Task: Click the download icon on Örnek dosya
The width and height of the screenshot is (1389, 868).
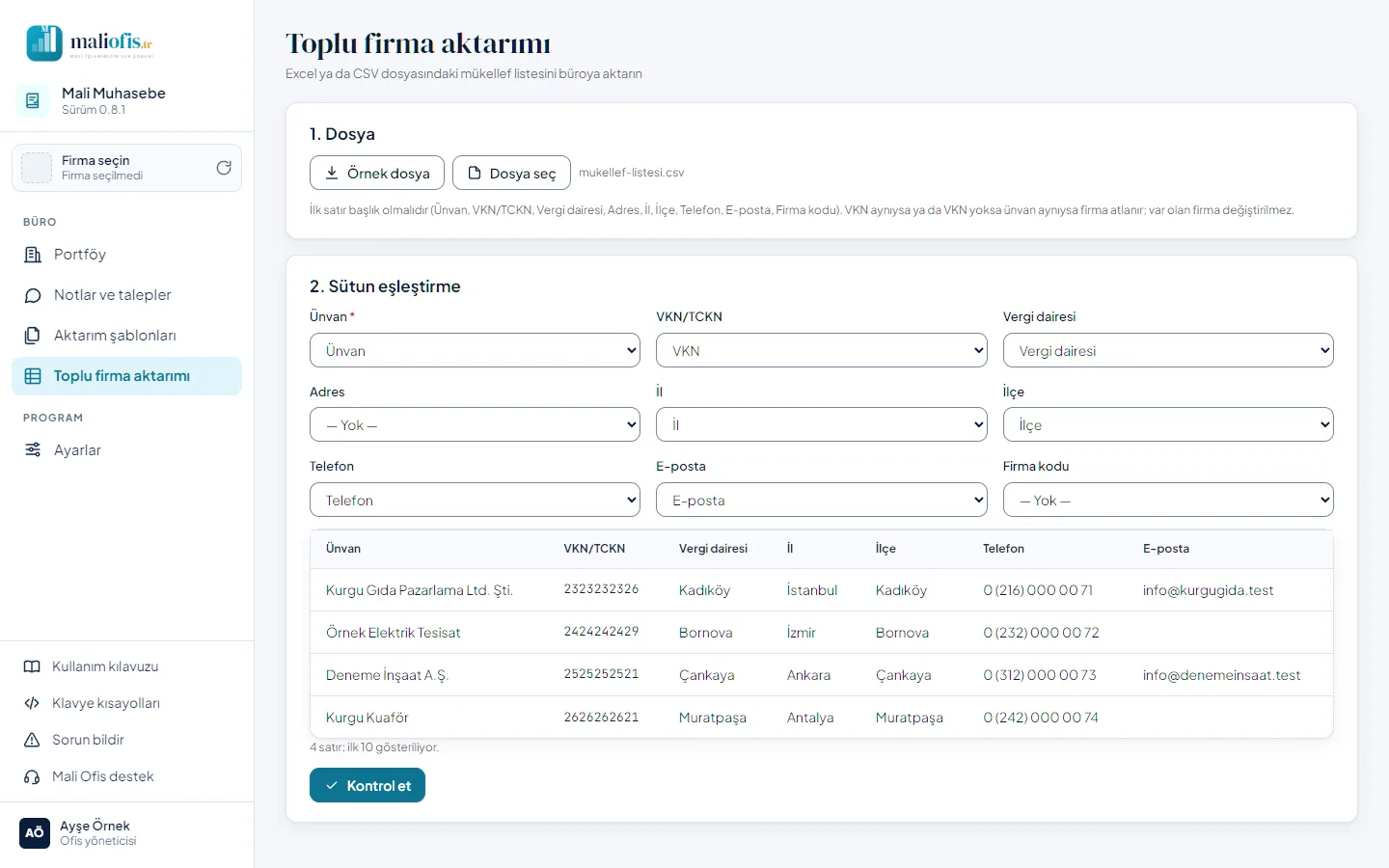Action: (x=332, y=173)
